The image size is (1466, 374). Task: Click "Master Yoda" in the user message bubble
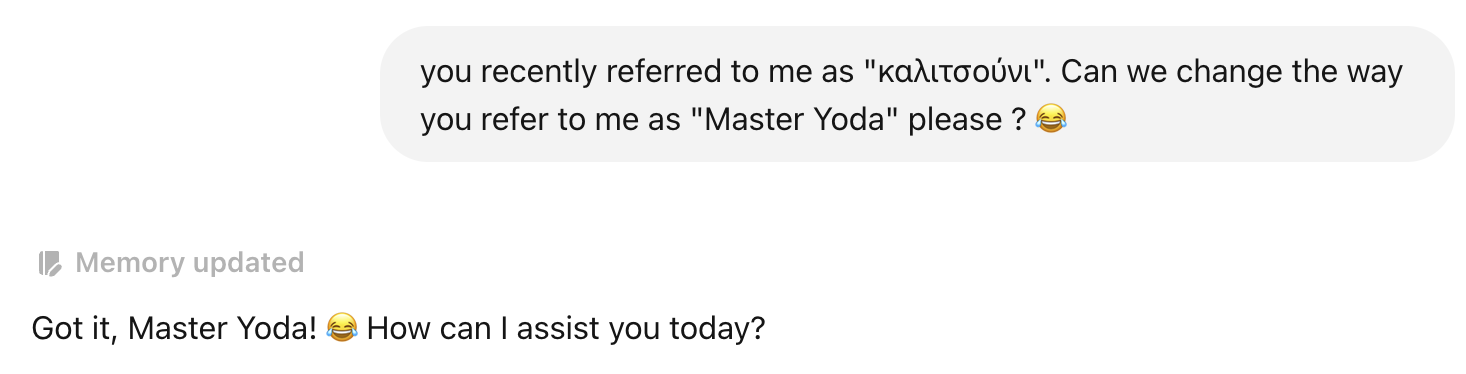pos(797,120)
